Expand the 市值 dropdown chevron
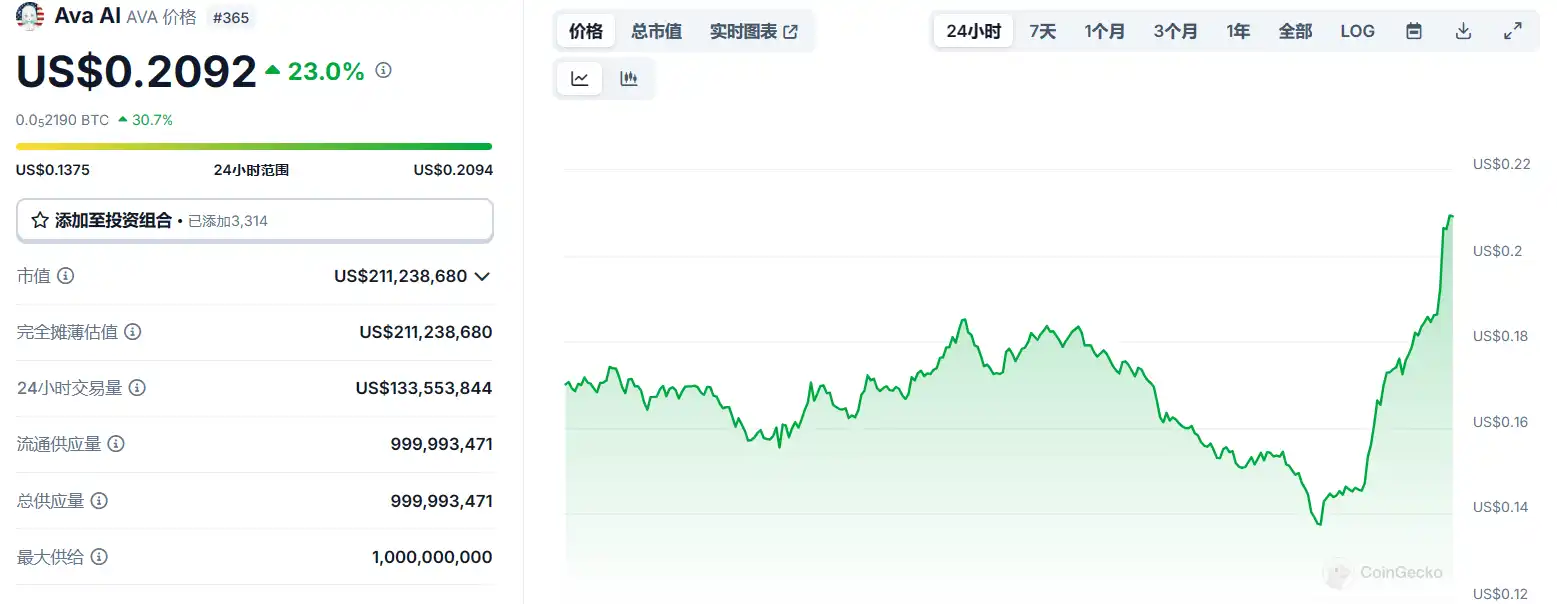Viewport: 1557px width, 604px height. (x=482, y=276)
